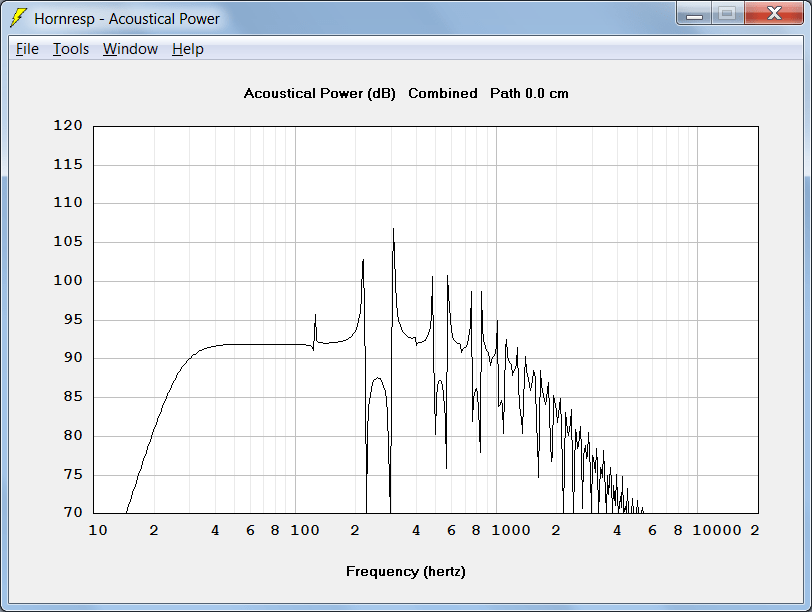
Task: Click the Hornresp lightning bolt title icon
Action: [18, 18]
